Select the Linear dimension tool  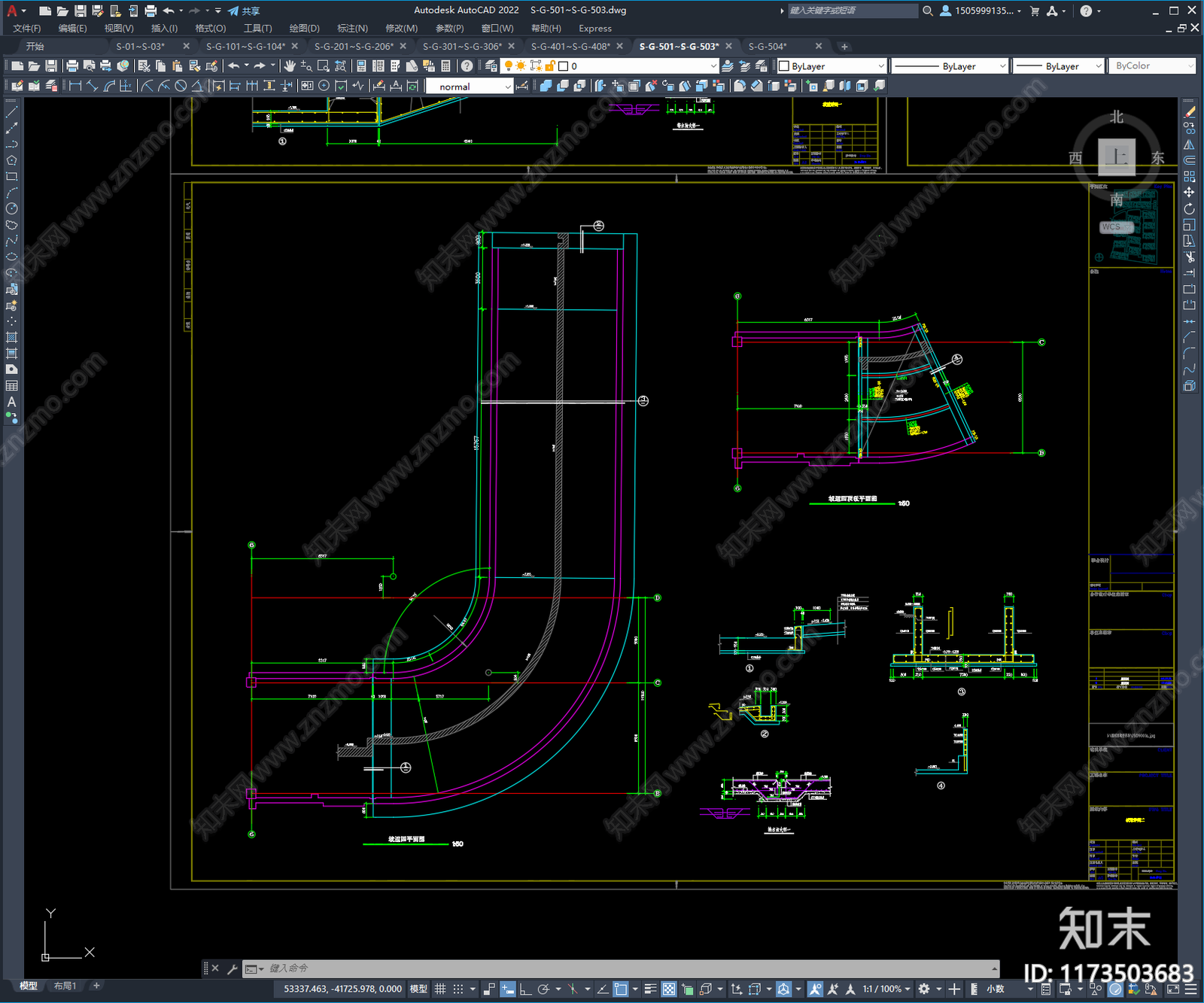point(75,86)
